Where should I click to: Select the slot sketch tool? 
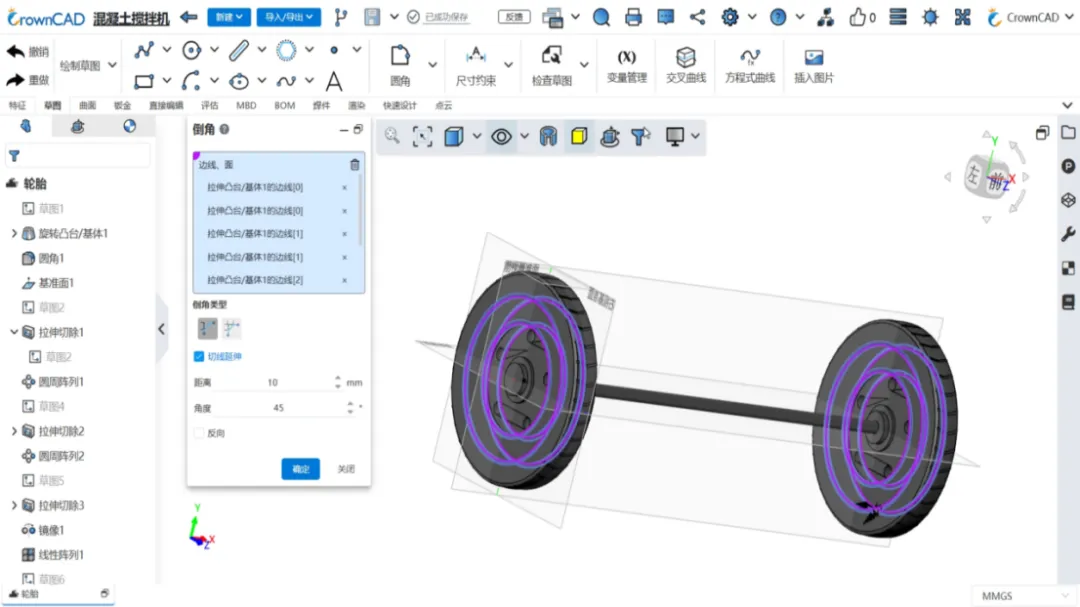(238, 50)
